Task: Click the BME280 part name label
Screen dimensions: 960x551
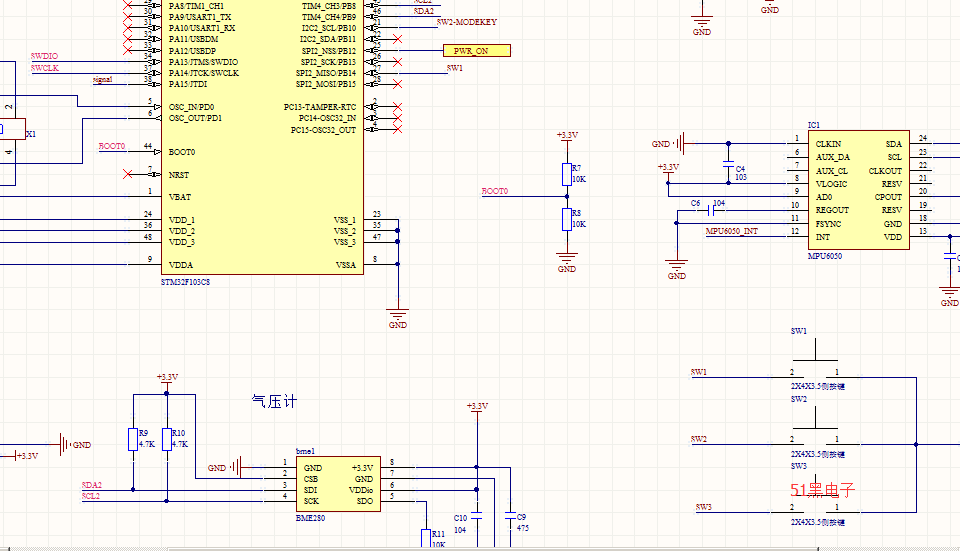Action: [x=310, y=518]
